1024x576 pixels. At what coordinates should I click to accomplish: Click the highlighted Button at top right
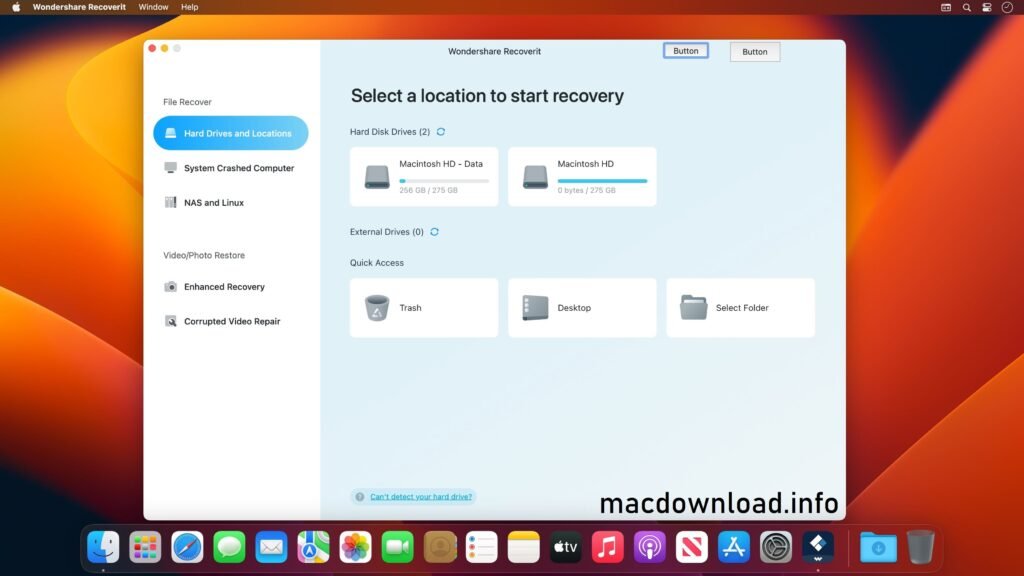tap(686, 51)
